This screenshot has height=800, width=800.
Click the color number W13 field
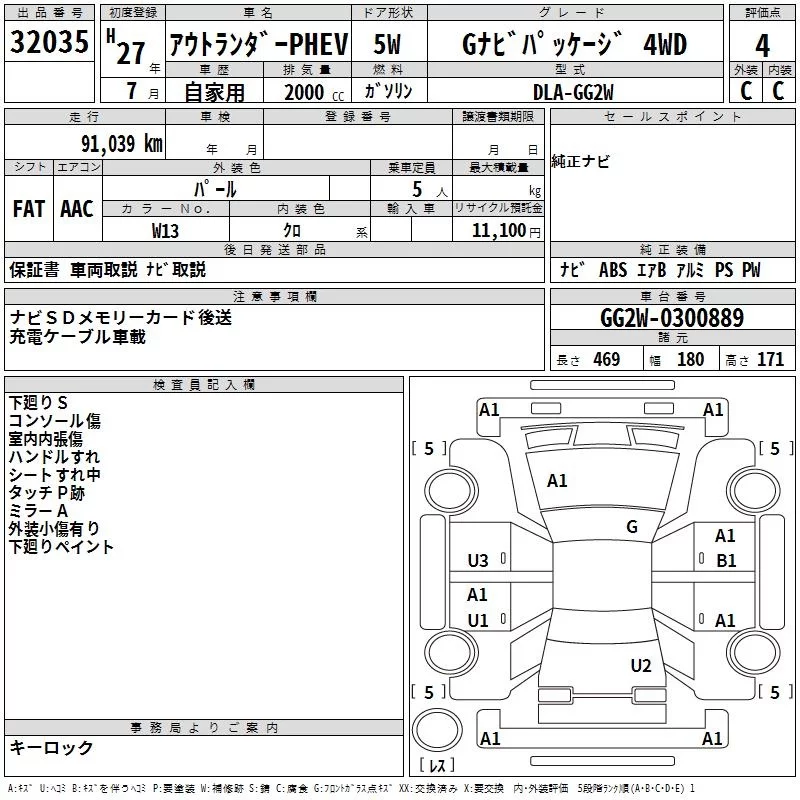tap(165, 230)
